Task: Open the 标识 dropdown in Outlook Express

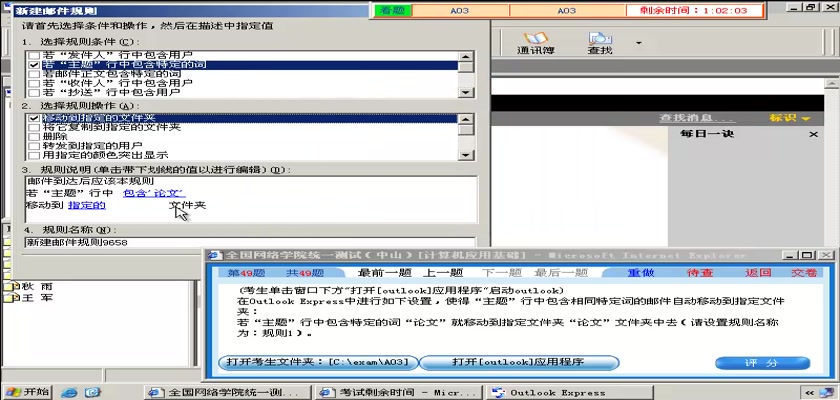Action: tap(790, 118)
